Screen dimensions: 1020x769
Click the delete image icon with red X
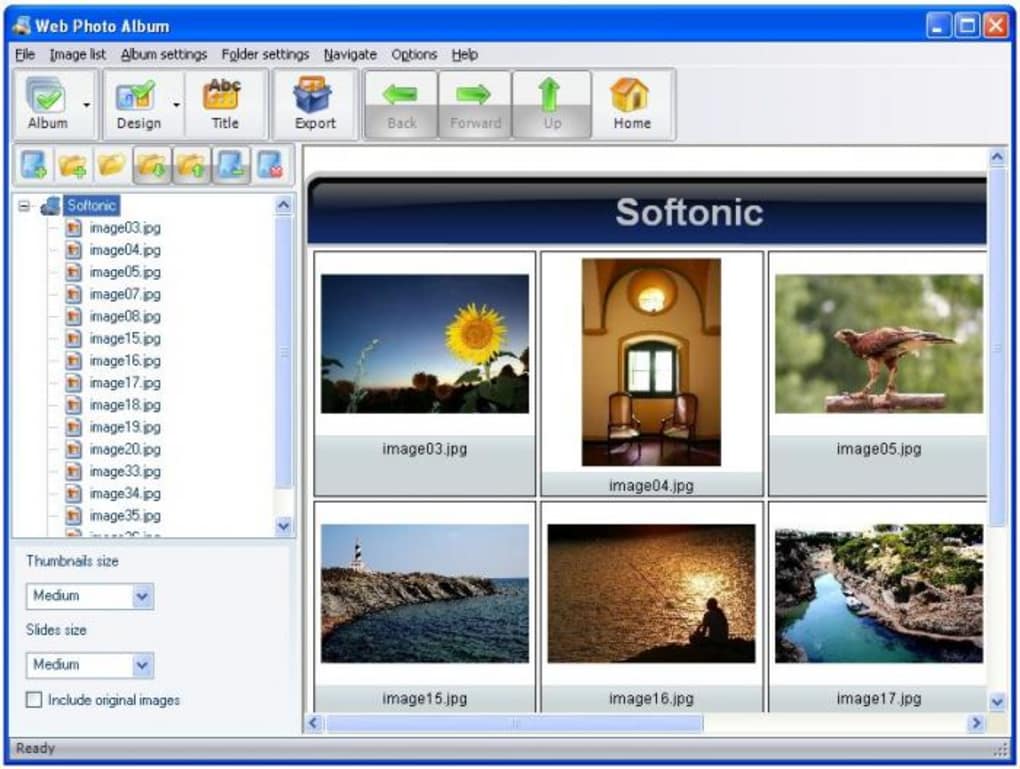[x=271, y=165]
